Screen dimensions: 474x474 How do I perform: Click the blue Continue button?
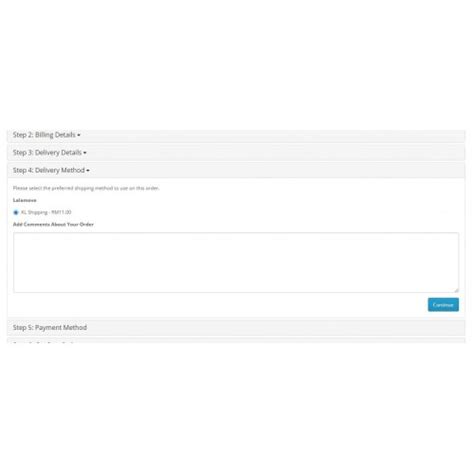[443, 305]
